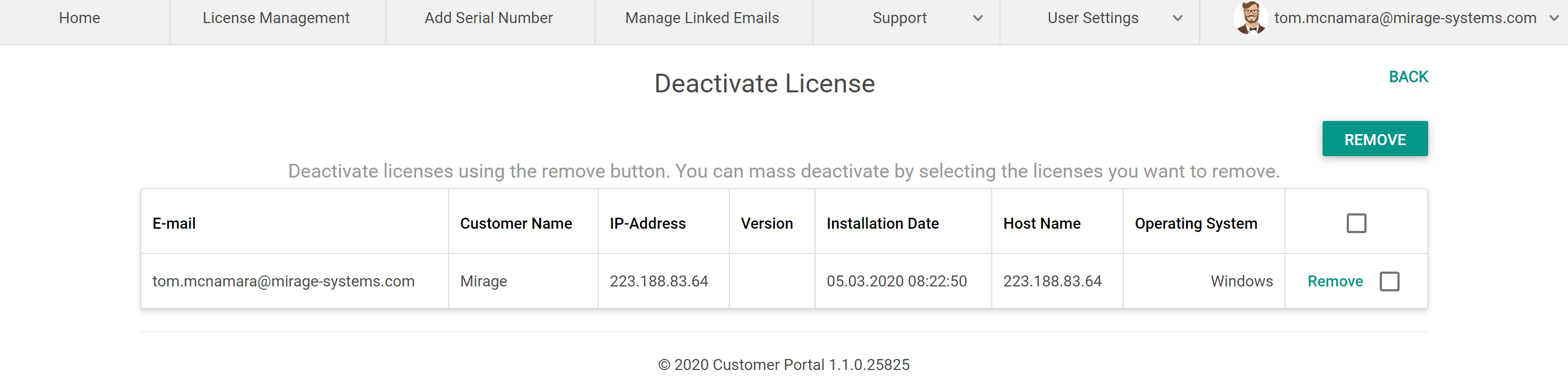Viewport: 1568px width, 392px height.
Task: Select the Host Name column header
Action: 1041,224
